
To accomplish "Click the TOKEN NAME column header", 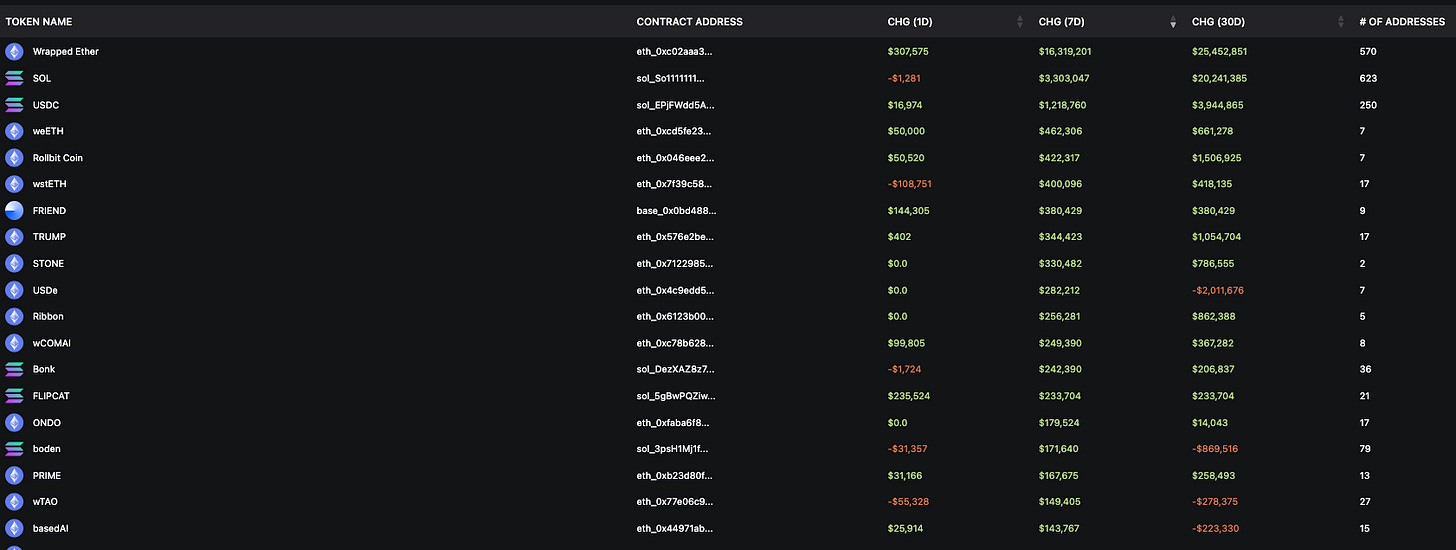I will 39,22.
